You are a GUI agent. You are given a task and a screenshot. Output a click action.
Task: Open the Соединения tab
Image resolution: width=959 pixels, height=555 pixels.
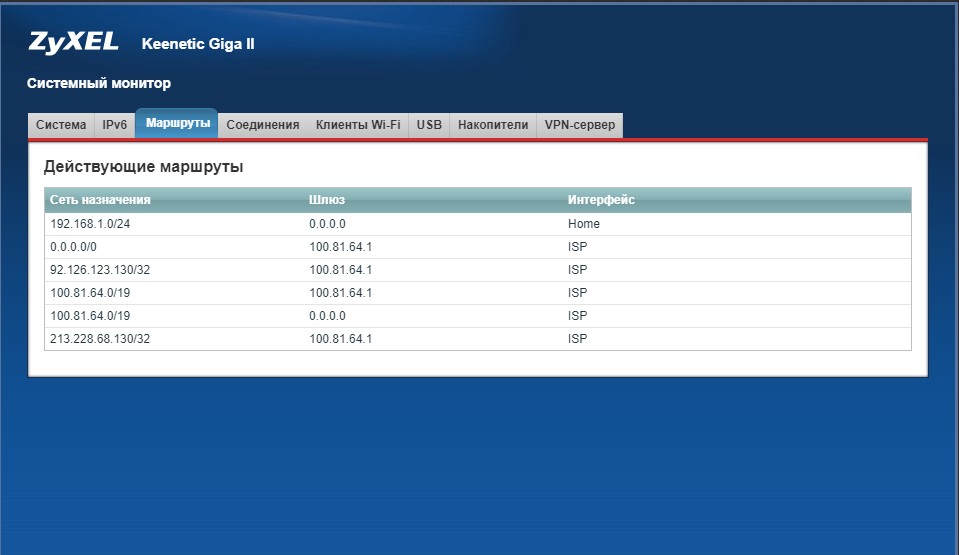[x=263, y=125]
